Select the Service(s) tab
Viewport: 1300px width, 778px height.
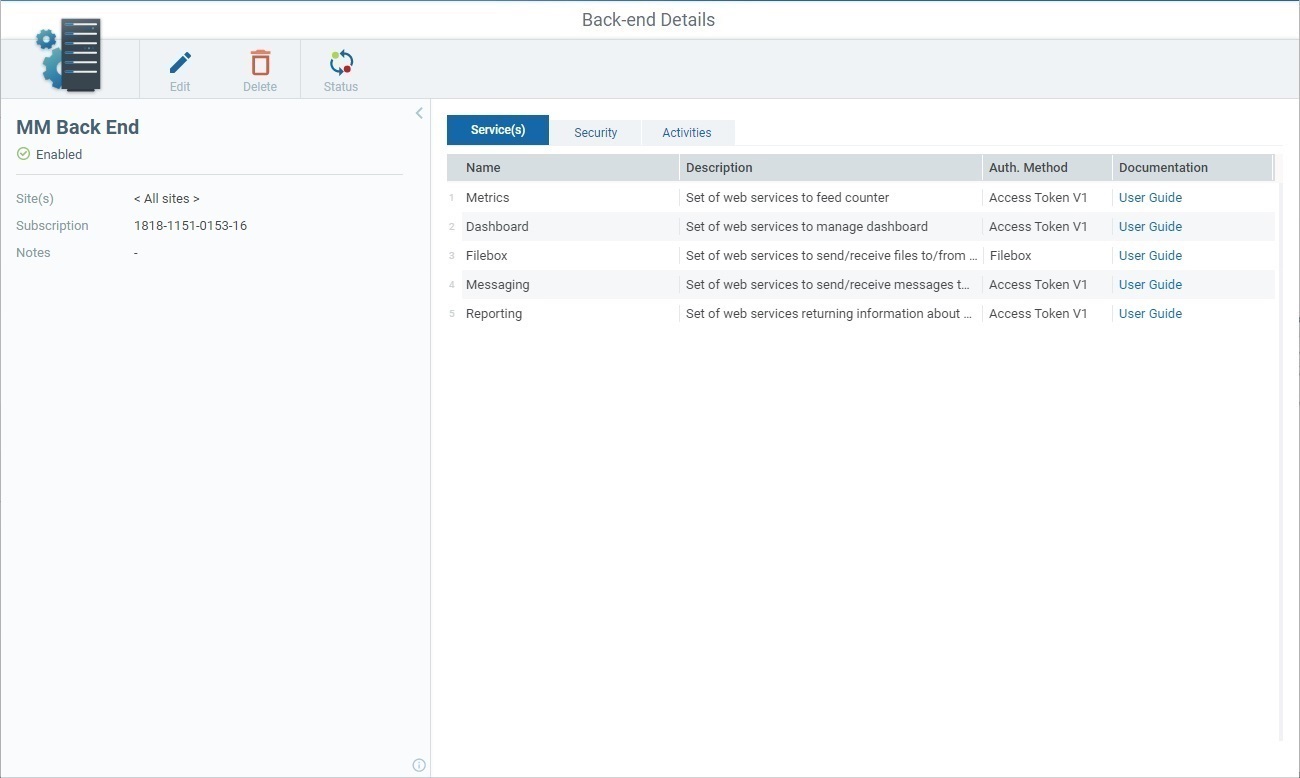click(x=497, y=129)
